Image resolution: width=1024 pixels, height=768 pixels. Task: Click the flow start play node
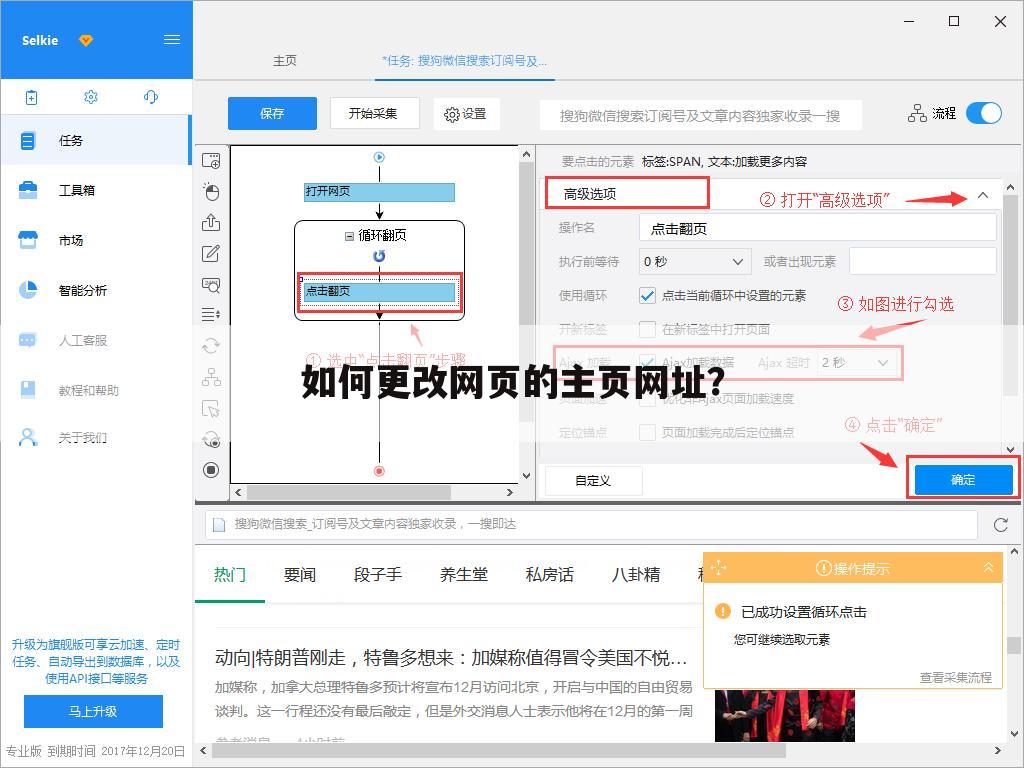(x=379, y=157)
